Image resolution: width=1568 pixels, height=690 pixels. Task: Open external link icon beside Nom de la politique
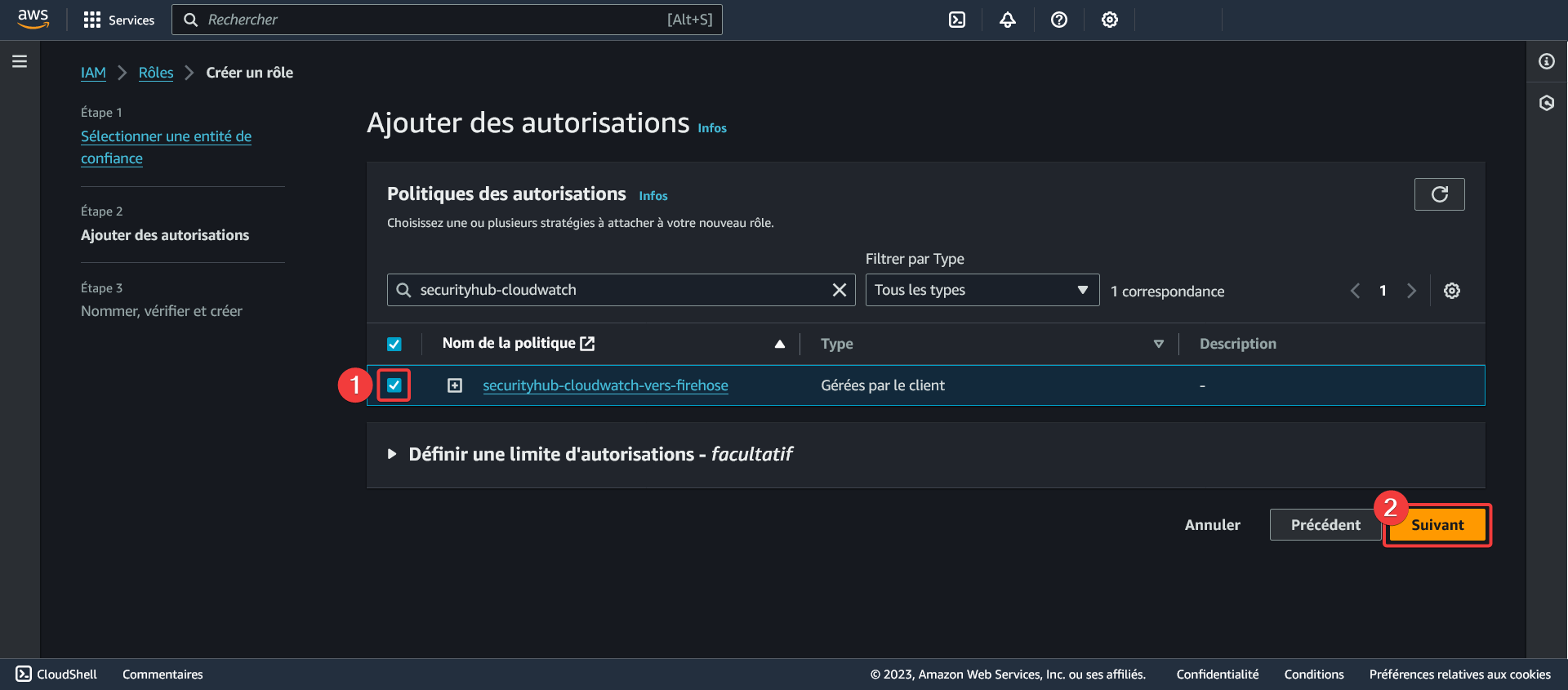tap(587, 344)
